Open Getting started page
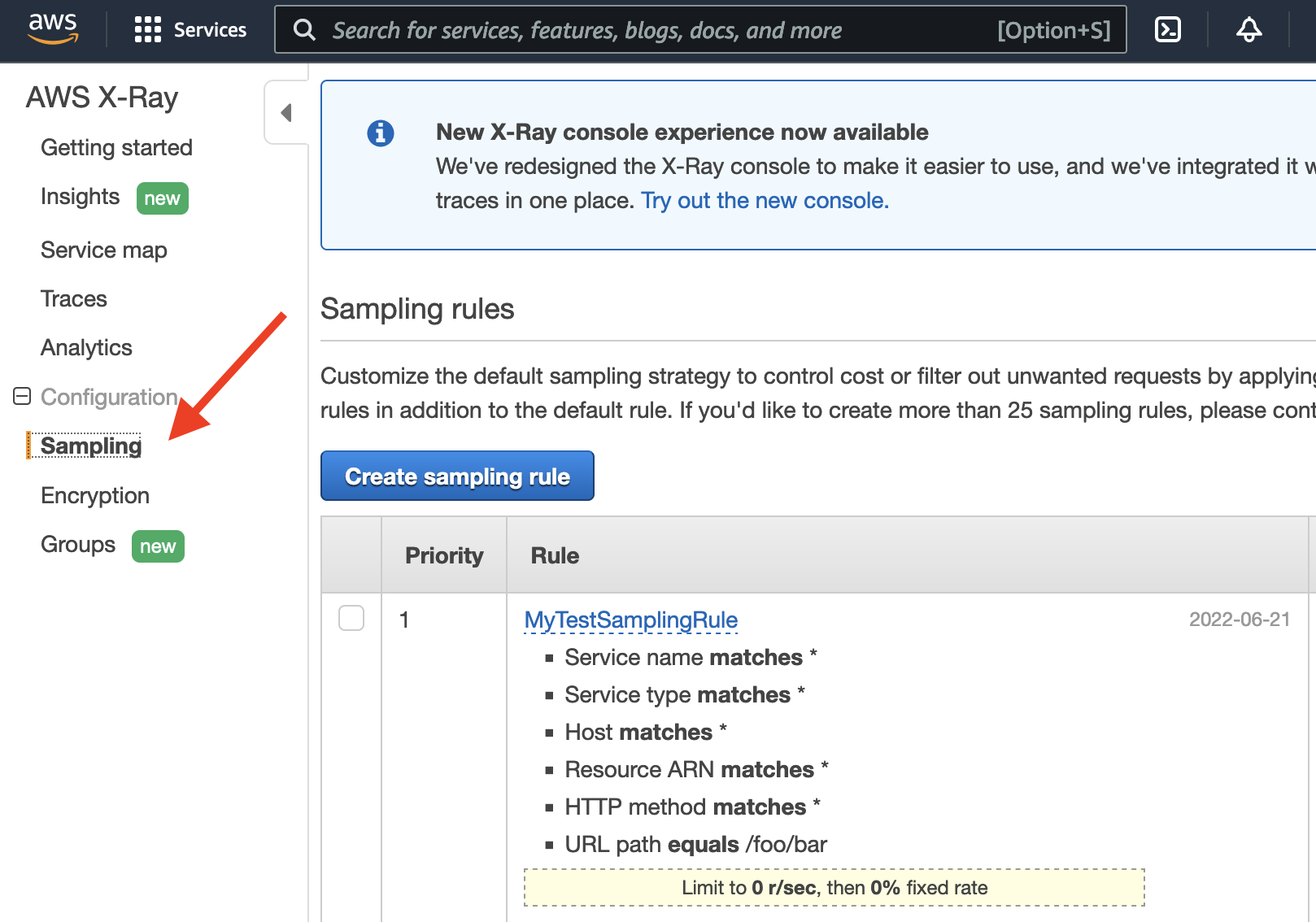Screen dimensions: 1316x922 (x=116, y=148)
